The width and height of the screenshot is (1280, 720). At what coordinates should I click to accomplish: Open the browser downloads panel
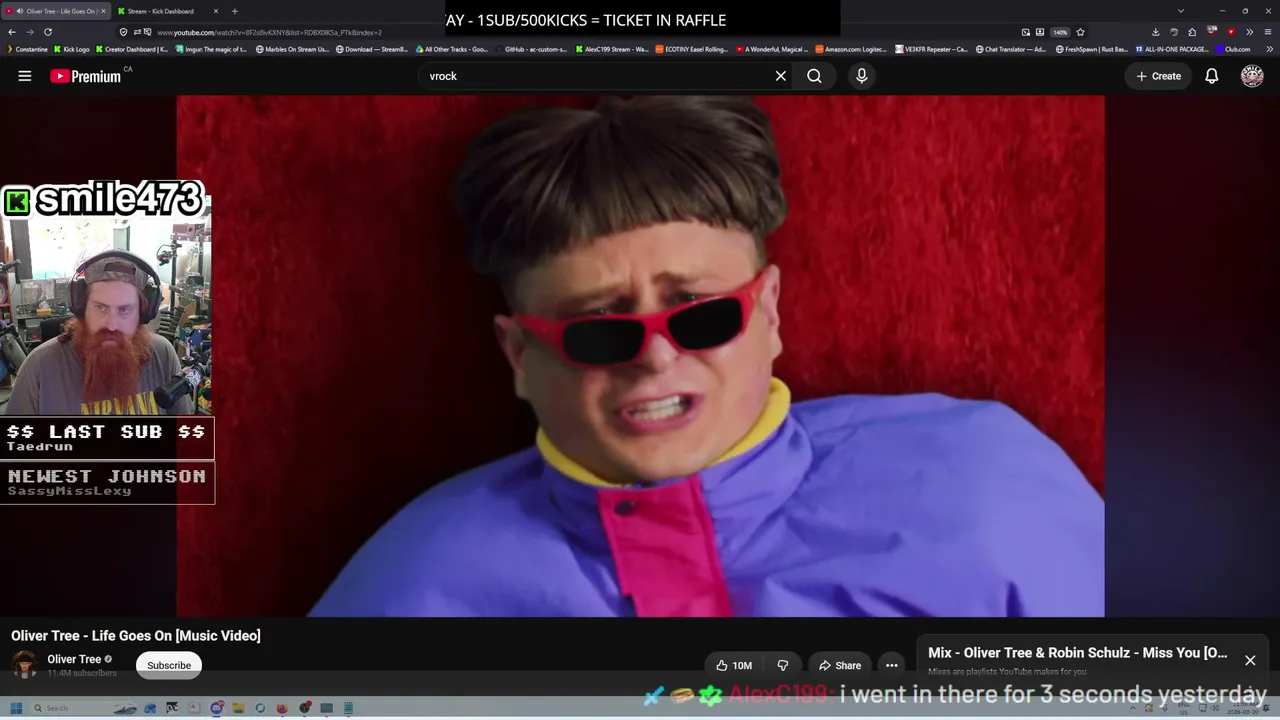point(1155,32)
